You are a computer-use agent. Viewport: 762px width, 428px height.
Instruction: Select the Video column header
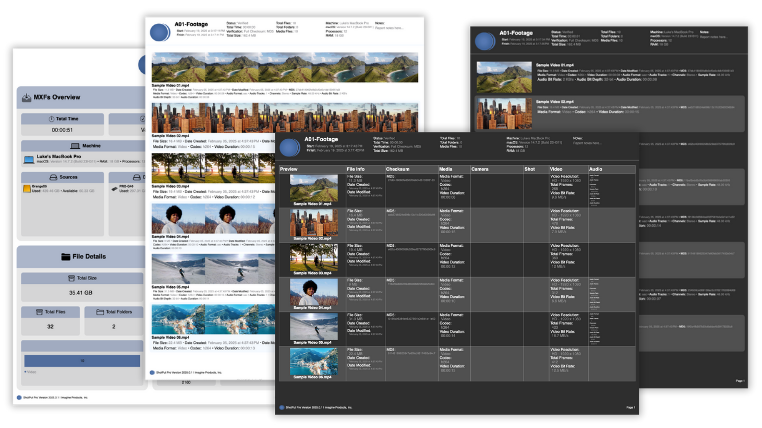click(556, 170)
